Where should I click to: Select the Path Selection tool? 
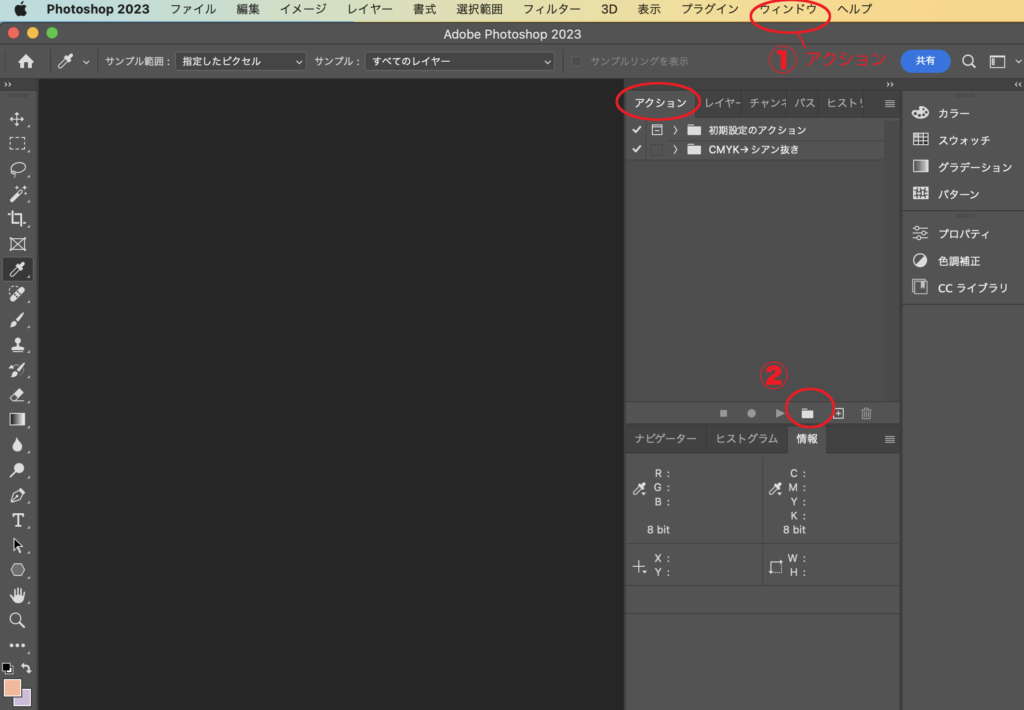point(18,545)
